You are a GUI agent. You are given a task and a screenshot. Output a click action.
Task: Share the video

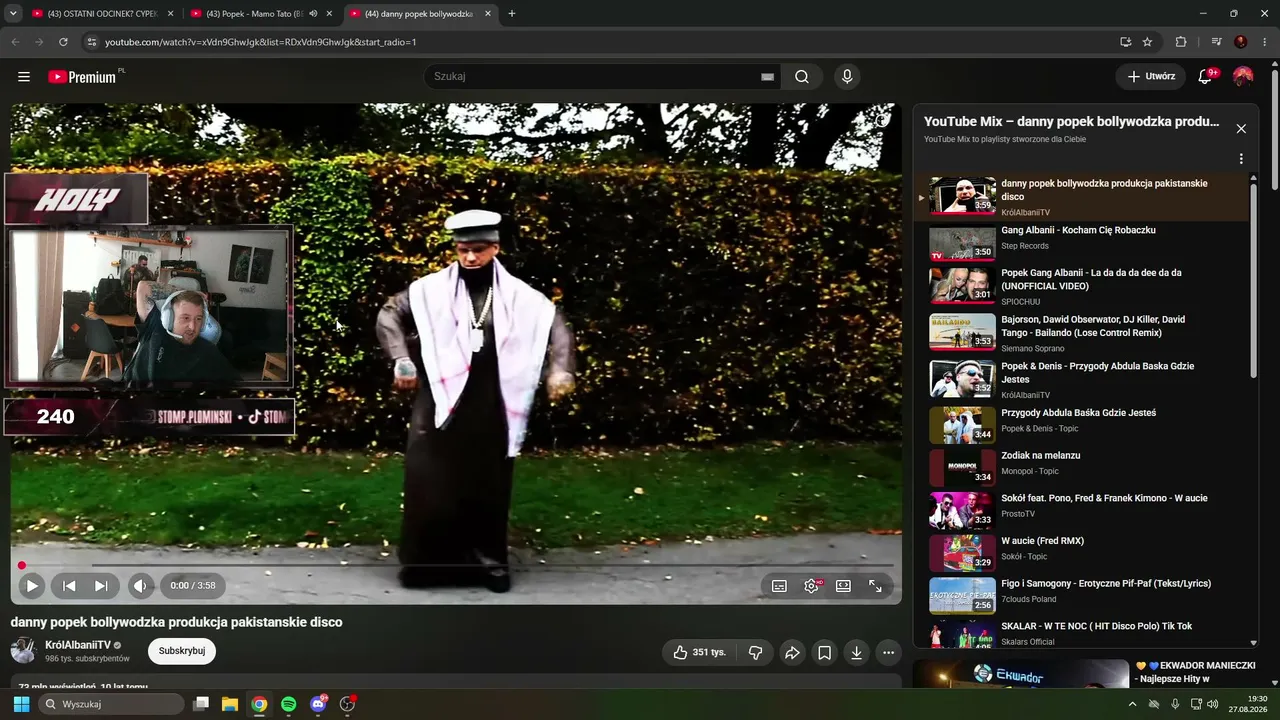(x=792, y=652)
